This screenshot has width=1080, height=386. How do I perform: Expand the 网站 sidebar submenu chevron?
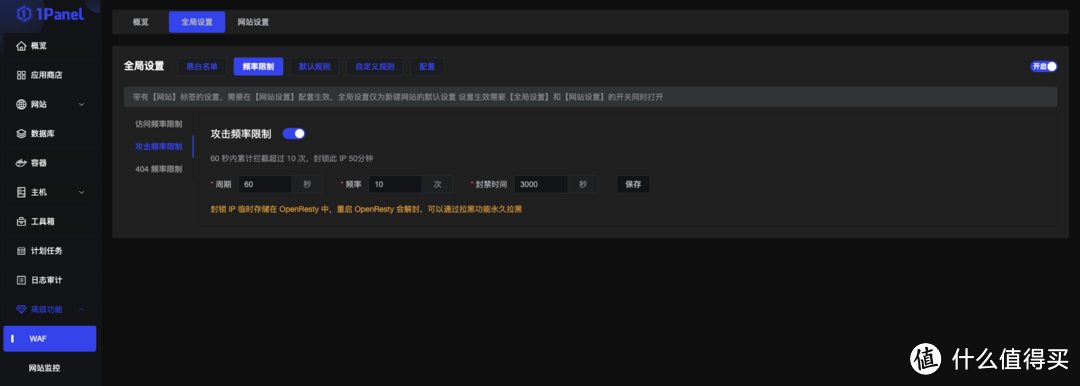81,105
